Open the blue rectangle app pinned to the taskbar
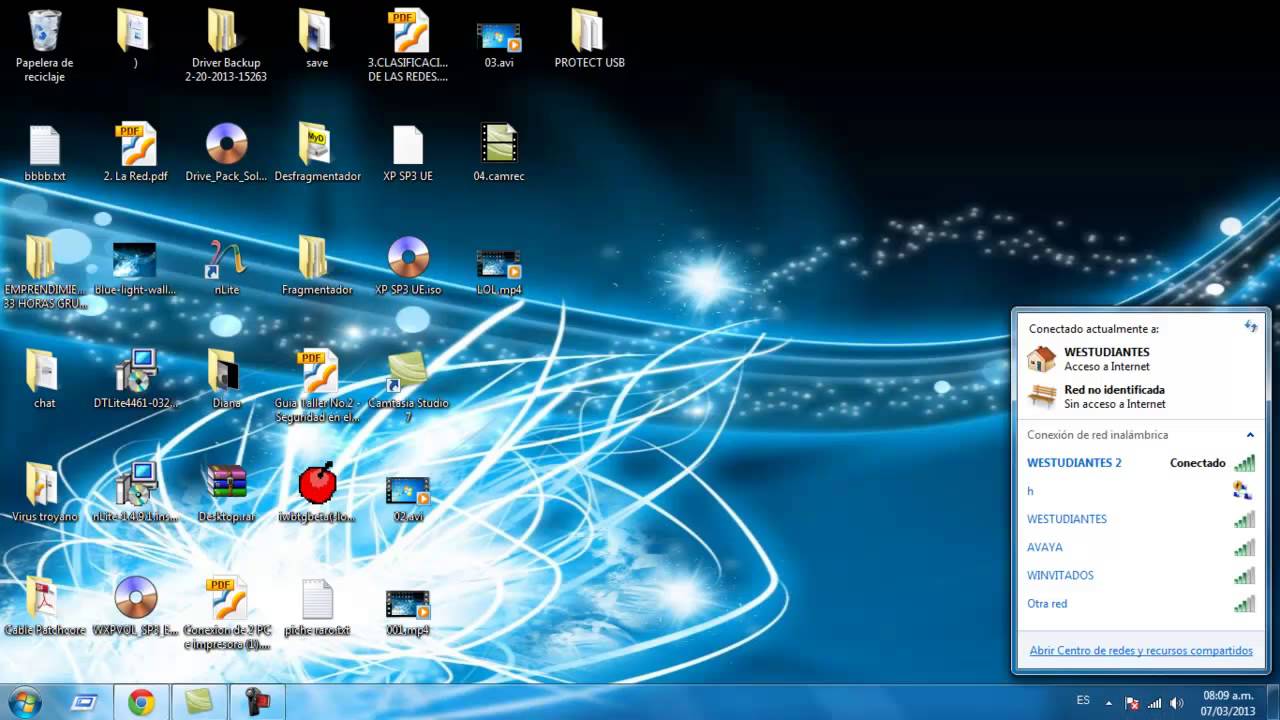Viewport: 1280px width, 720px height. coord(84,702)
